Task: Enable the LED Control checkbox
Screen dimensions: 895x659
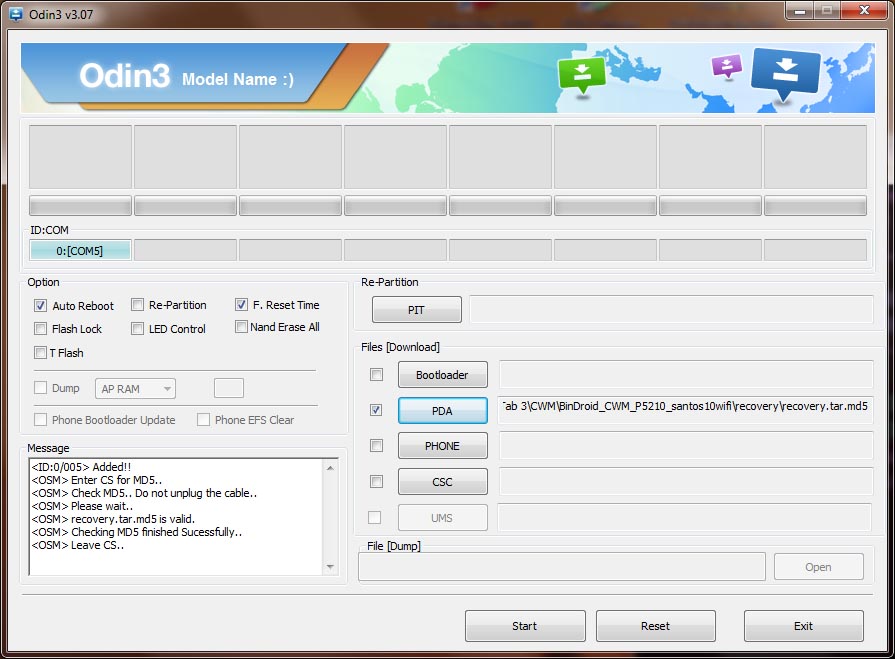Action: tap(137, 329)
